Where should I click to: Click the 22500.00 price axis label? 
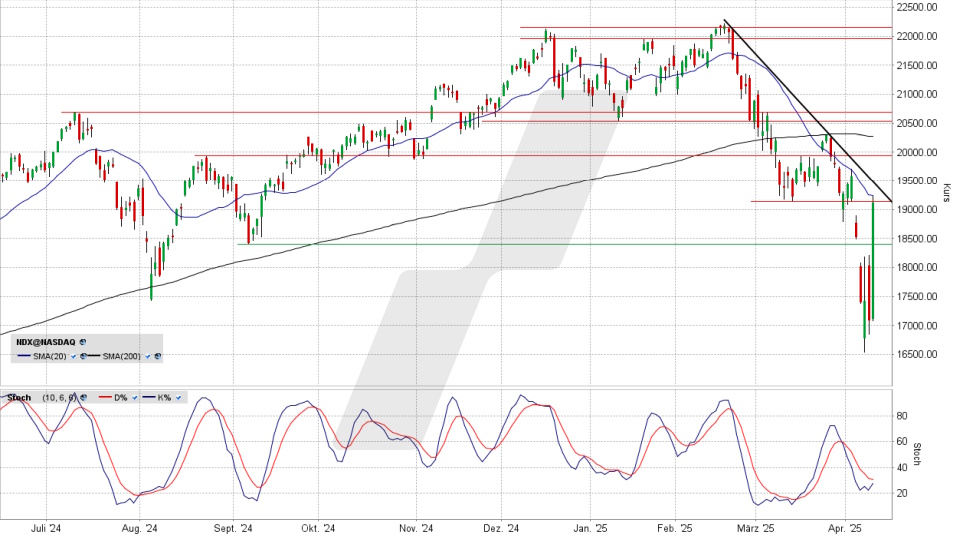coord(917,7)
